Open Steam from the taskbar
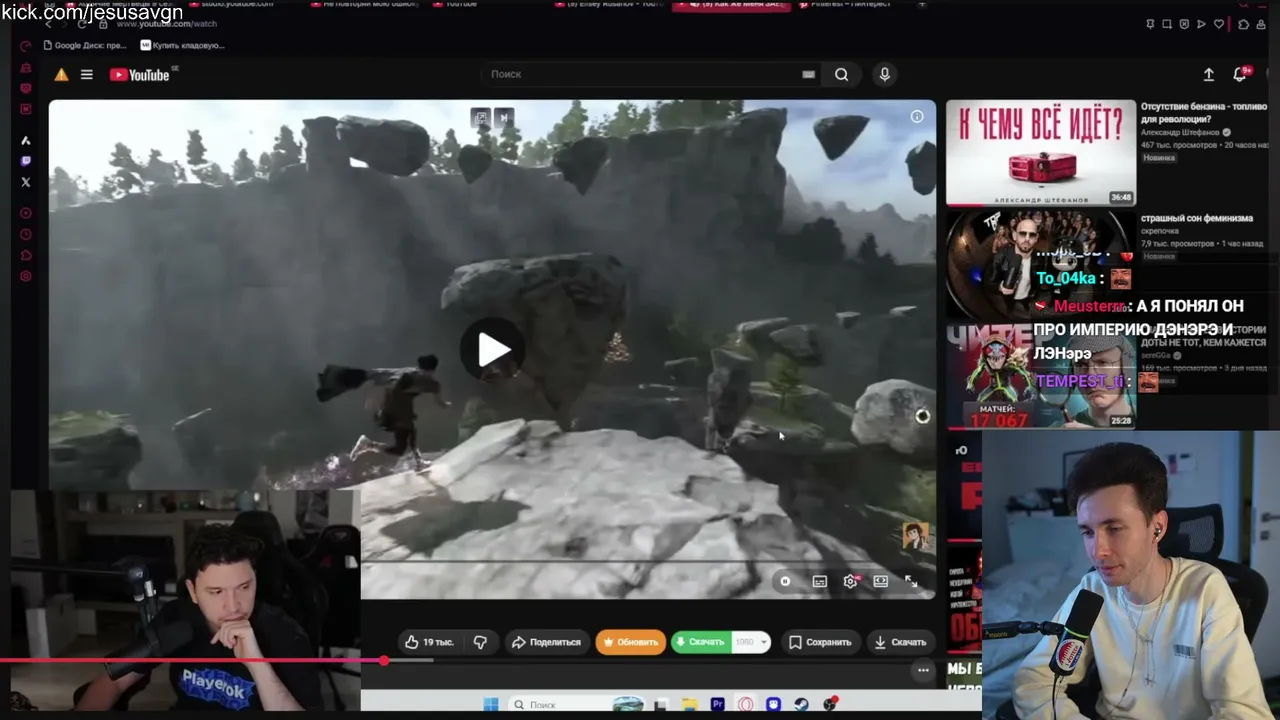Image resolution: width=1280 pixels, height=720 pixels. (801, 705)
